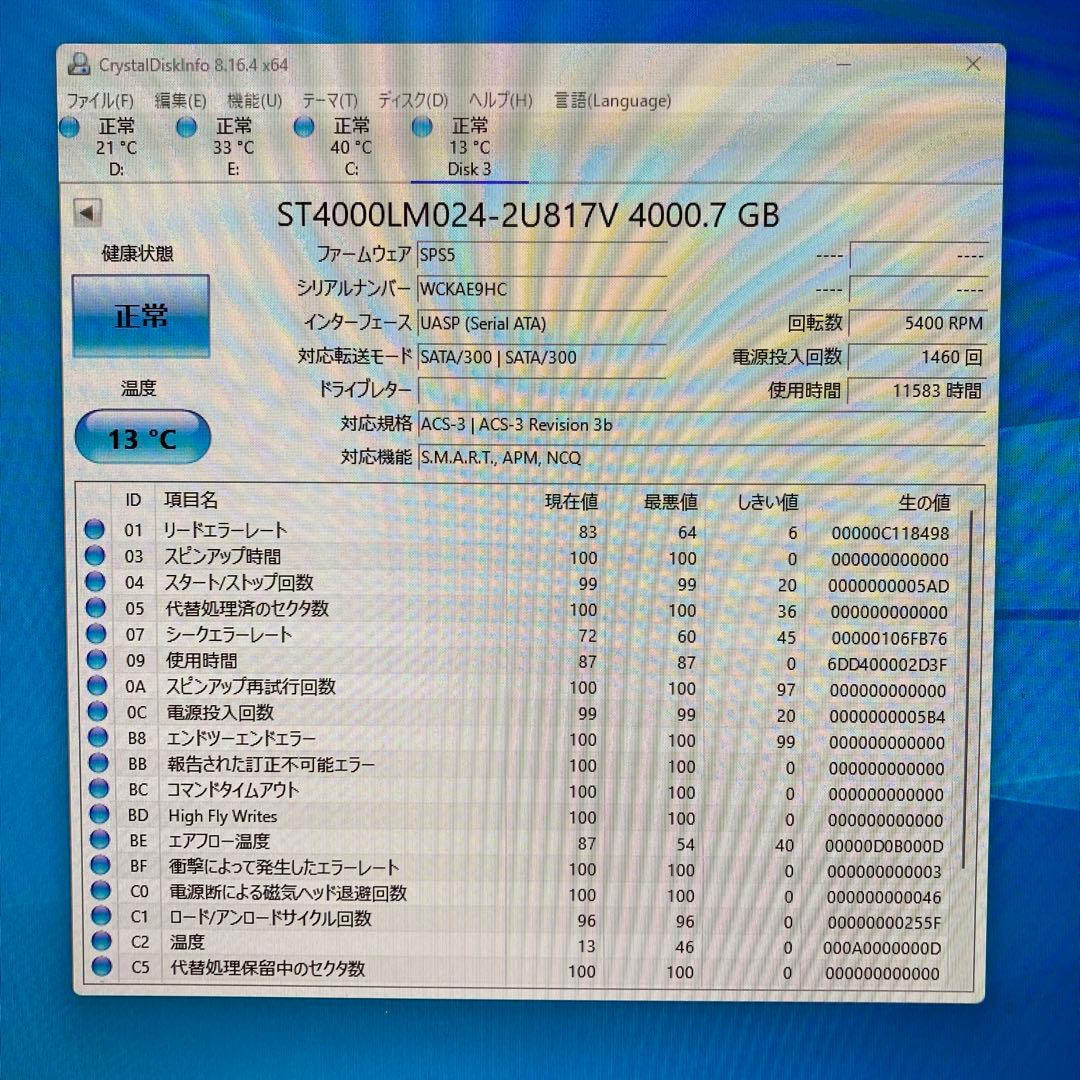Click the 対応規格 field ACS-3 Revision 3b

702,424
